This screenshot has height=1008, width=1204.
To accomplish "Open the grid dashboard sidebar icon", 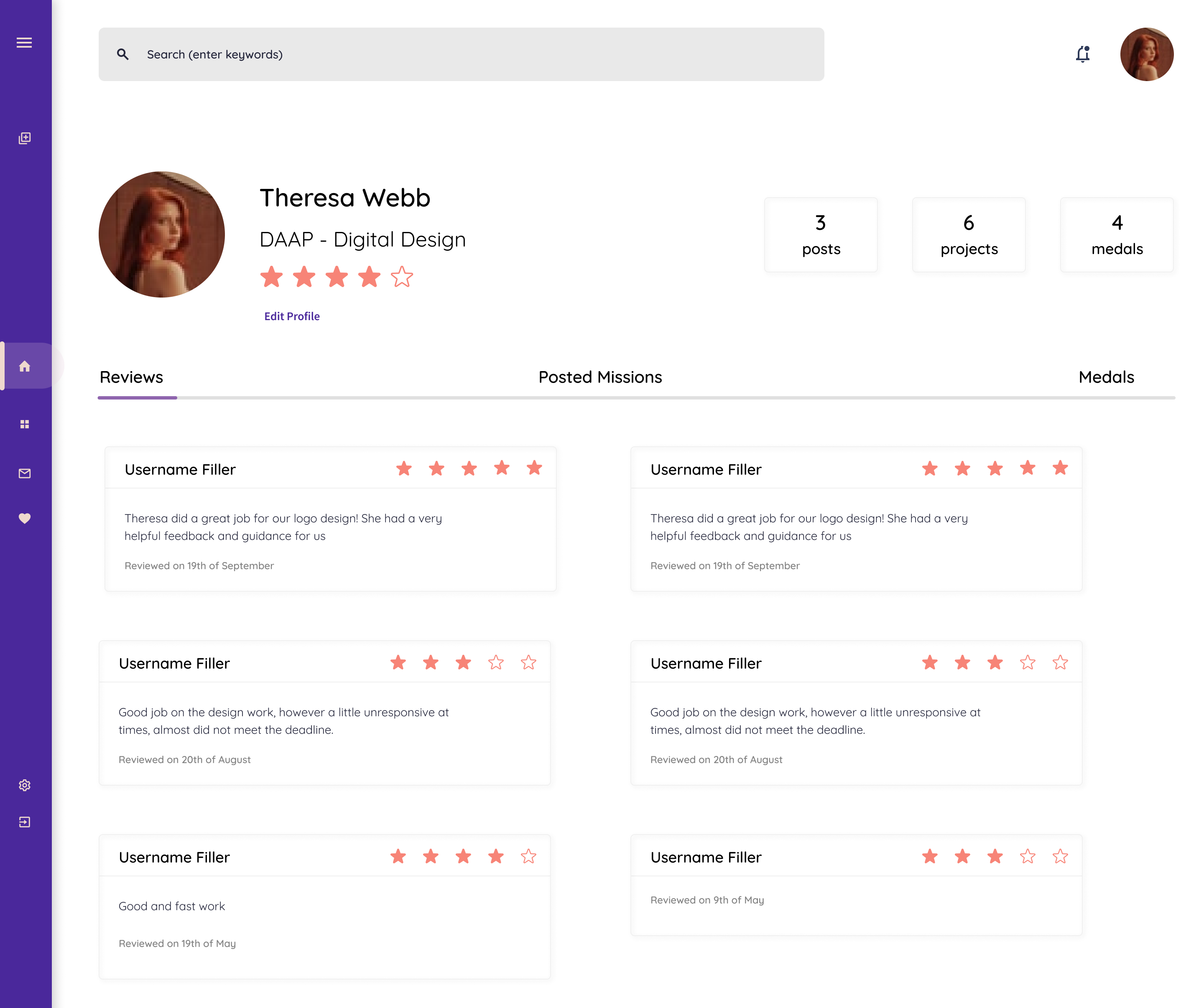I will 24,424.
